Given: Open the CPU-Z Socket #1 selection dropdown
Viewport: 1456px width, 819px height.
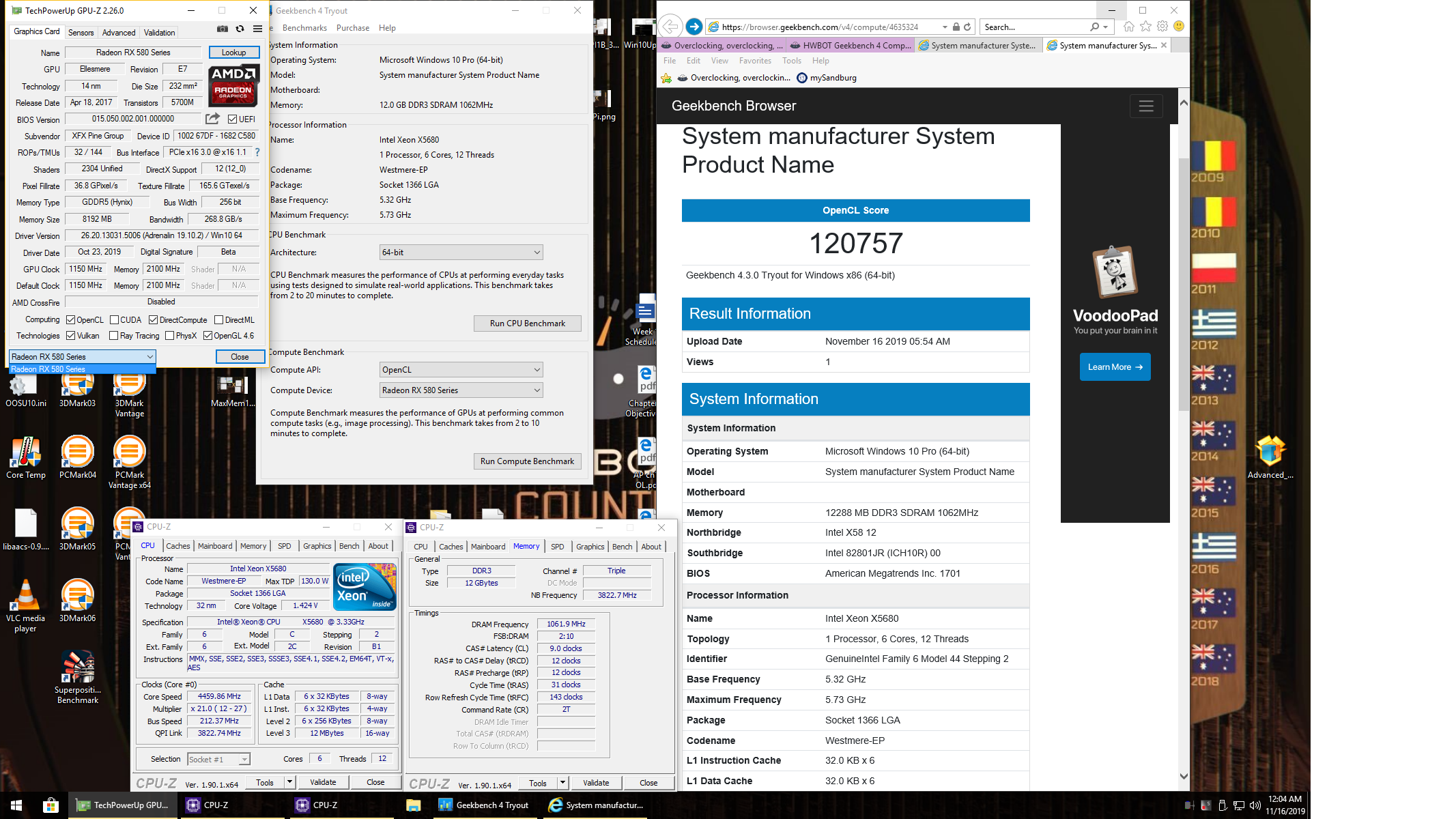Looking at the screenshot, I should click(218, 760).
